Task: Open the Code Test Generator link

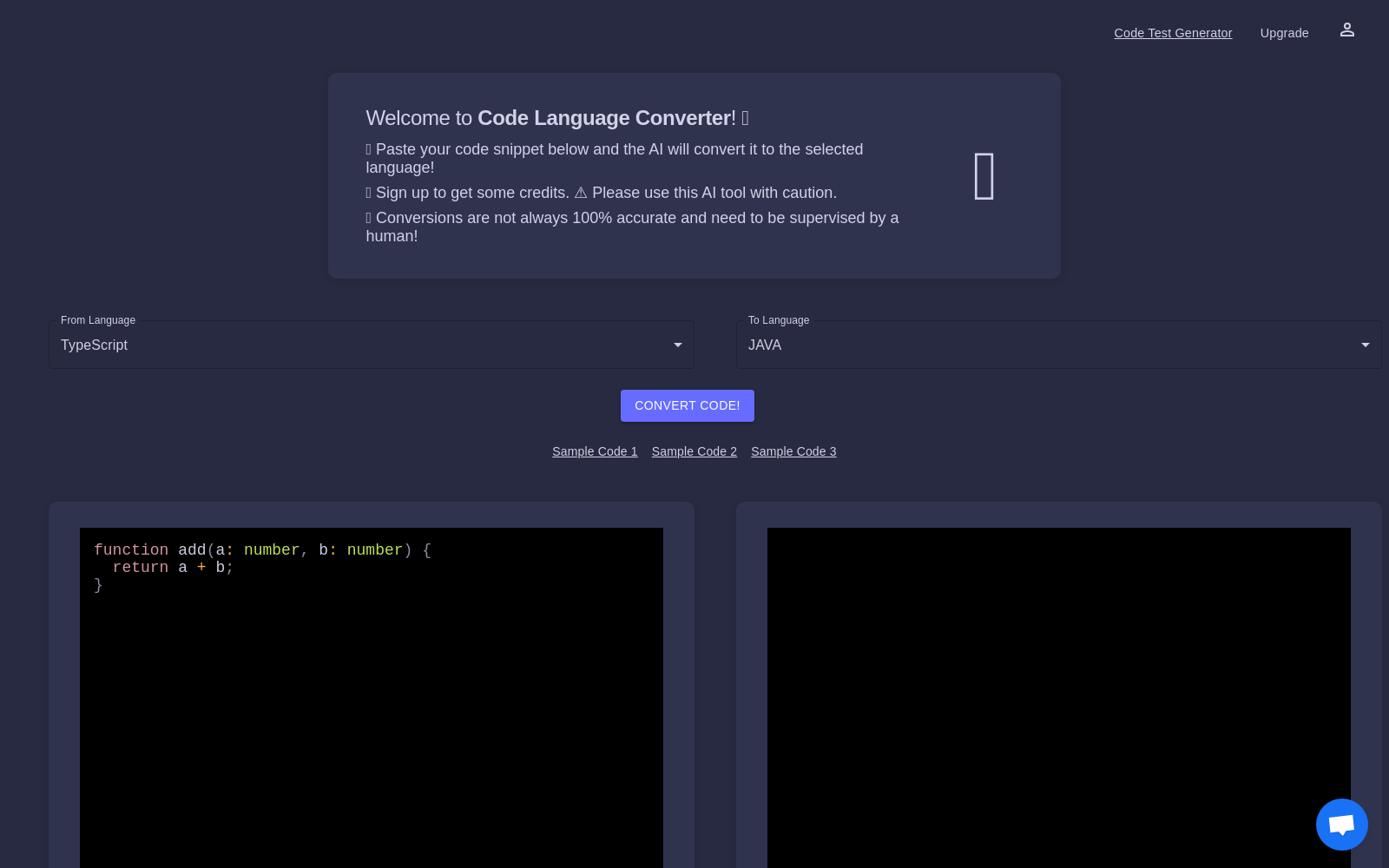Action: (1173, 33)
